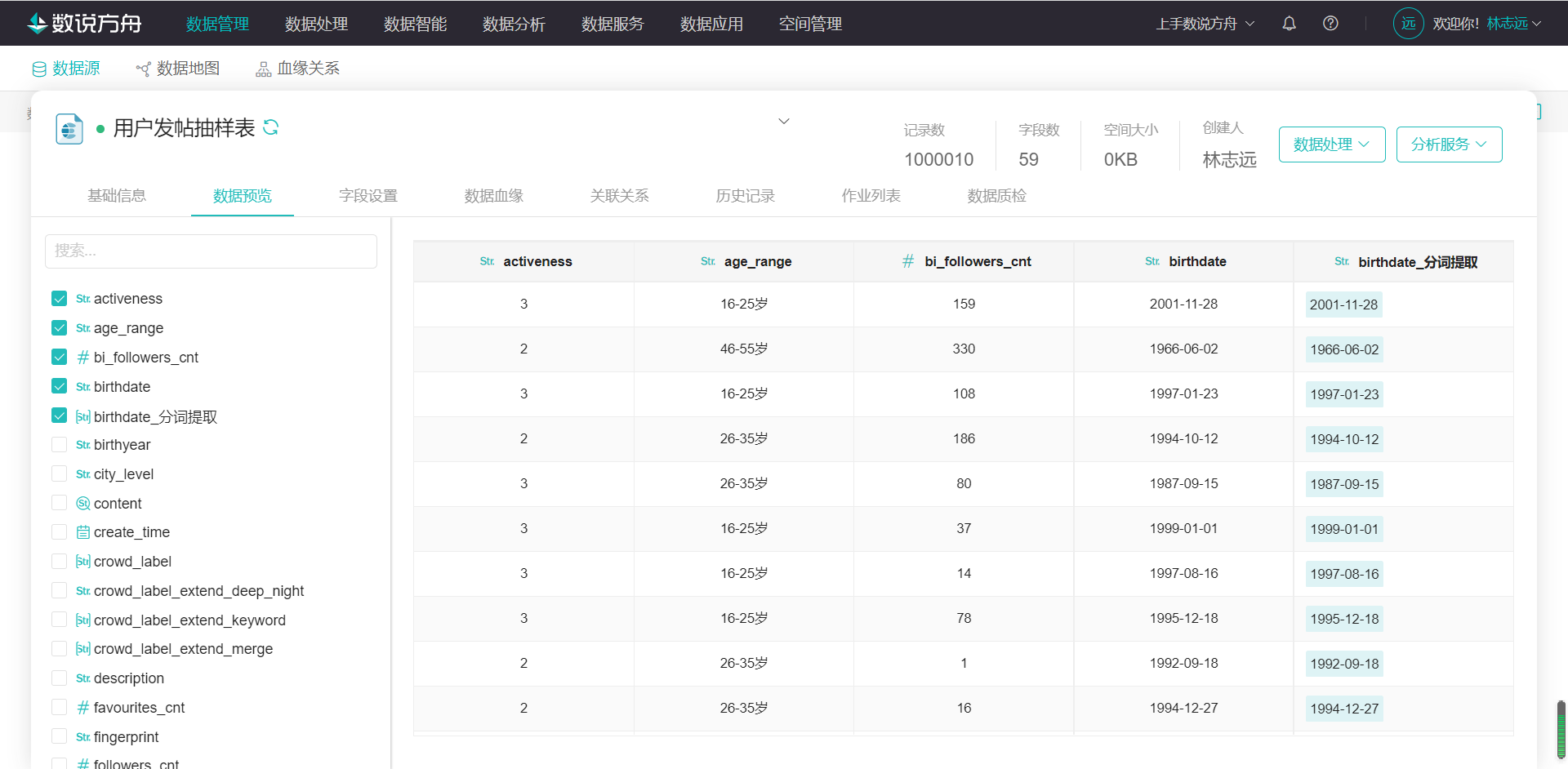Image resolution: width=1568 pixels, height=769 pixels.
Task: Click the calendar type icon of create_time field
Action: tap(82, 532)
